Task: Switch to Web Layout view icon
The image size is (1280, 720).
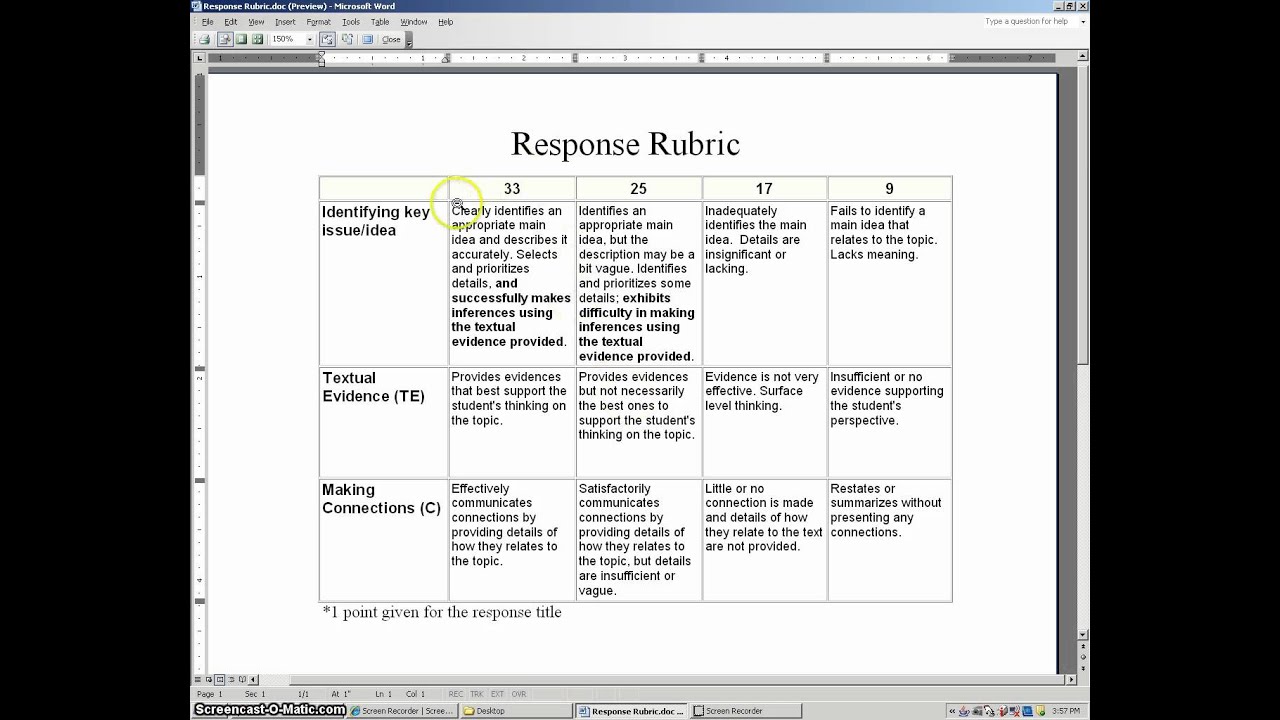Action: [210, 680]
